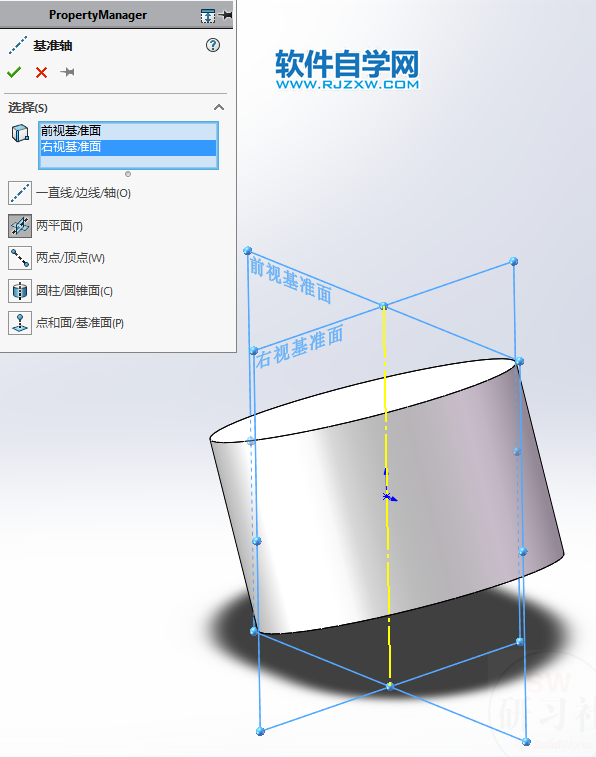Open help for 基准轴 feature
This screenshot has width=596, height=757.
point(213,45)
